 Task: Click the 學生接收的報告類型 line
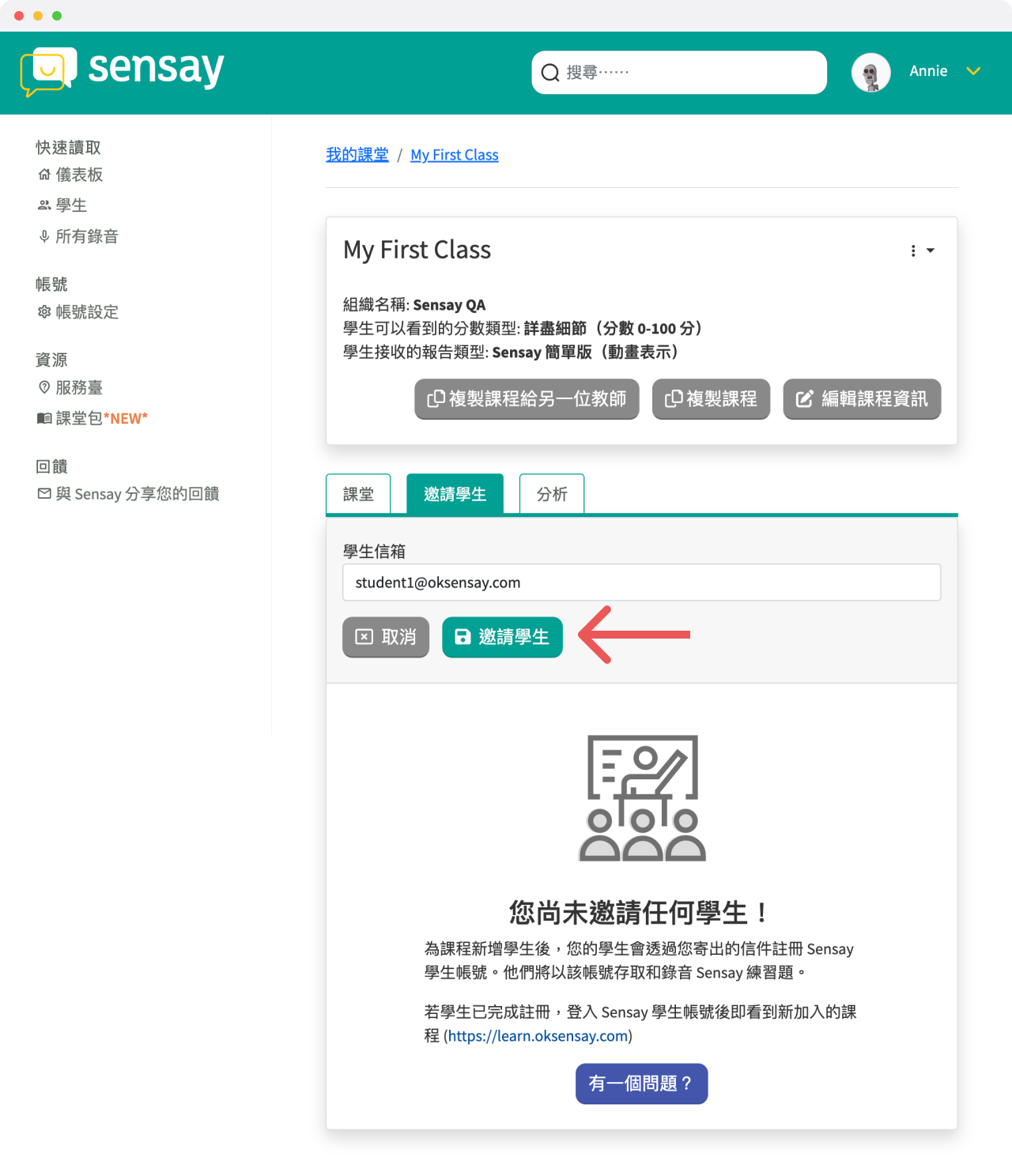514,352
